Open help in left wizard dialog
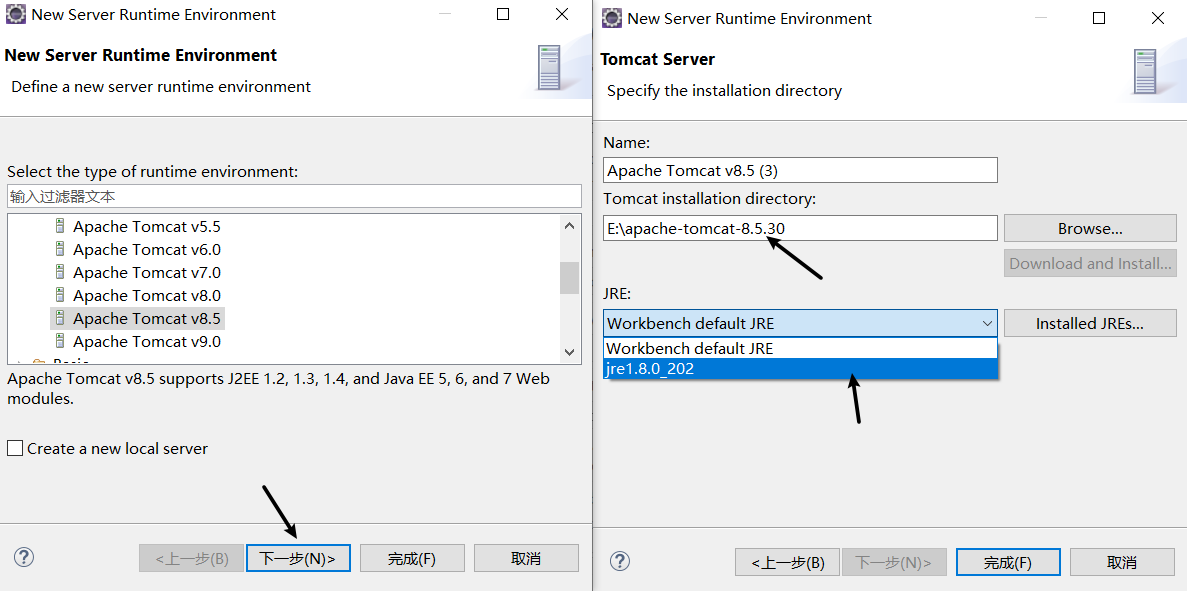Screen dimensions: 1187x591 point(24,558)
